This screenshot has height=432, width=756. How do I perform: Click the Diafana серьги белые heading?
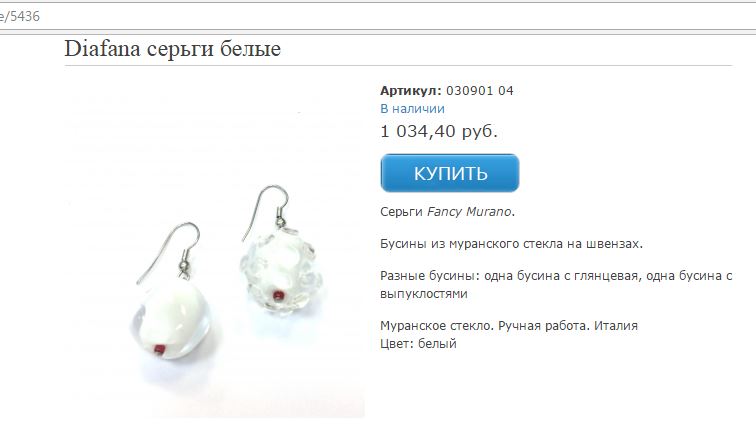pyautogui.click(x=173, y=49)
